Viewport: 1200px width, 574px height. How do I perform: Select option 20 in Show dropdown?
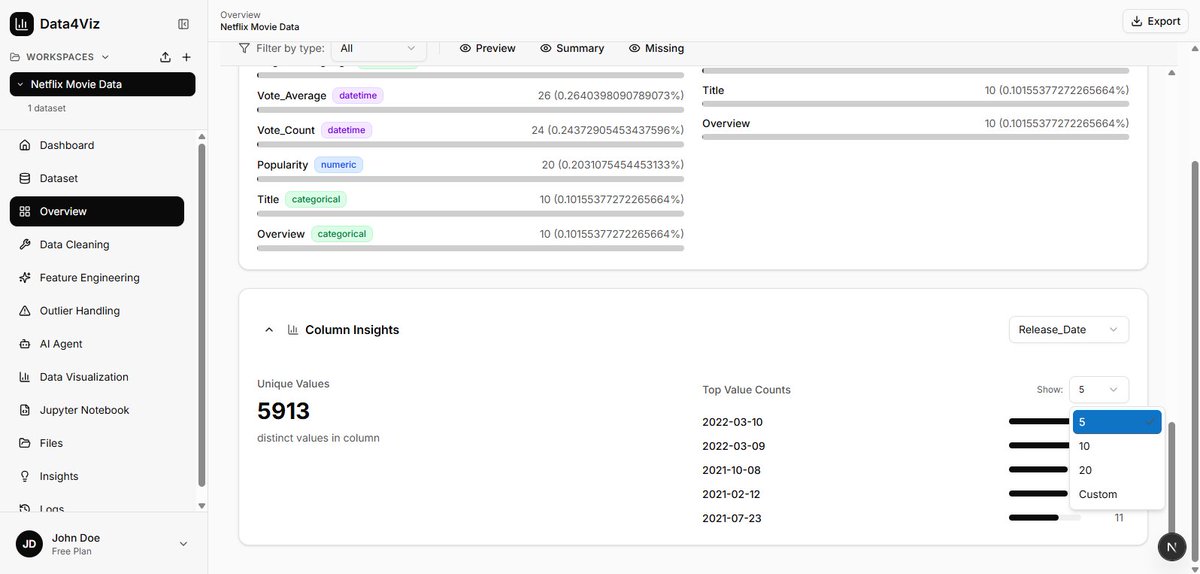(1117, 470)
